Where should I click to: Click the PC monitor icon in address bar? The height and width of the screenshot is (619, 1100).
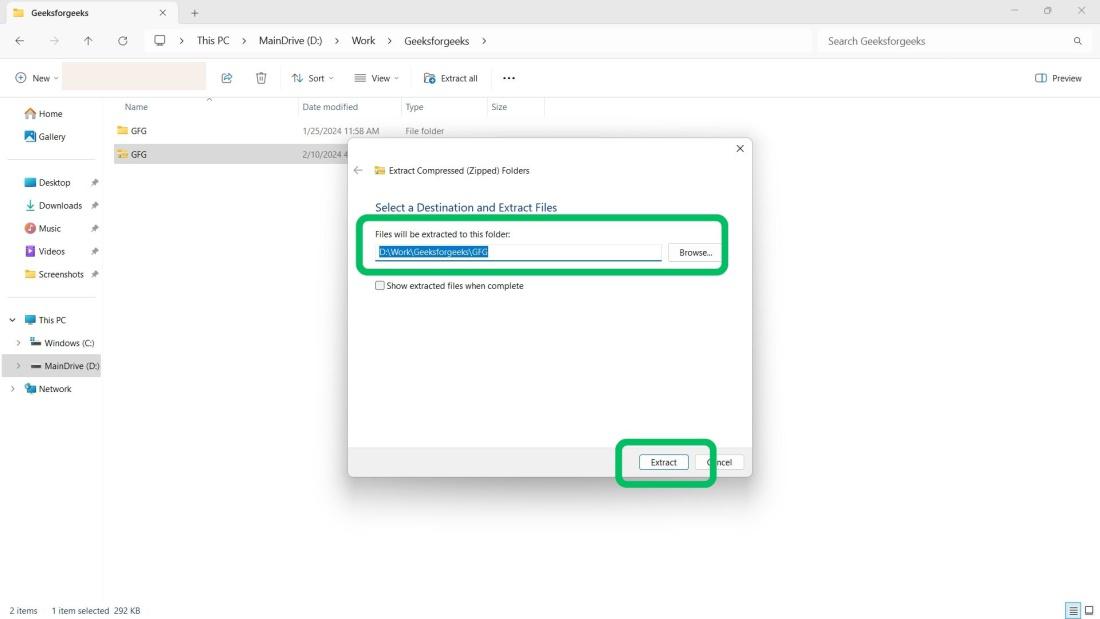160,41
